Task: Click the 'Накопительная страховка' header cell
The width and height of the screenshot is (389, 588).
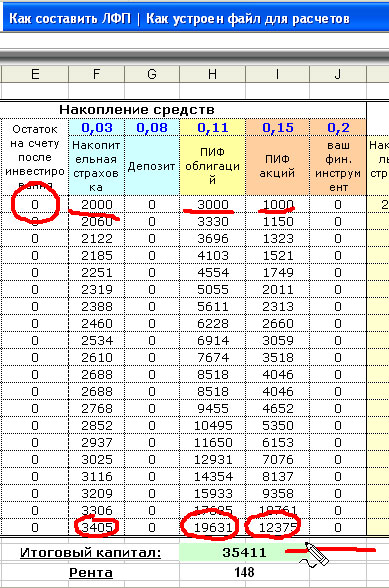Action: (96, 166)
